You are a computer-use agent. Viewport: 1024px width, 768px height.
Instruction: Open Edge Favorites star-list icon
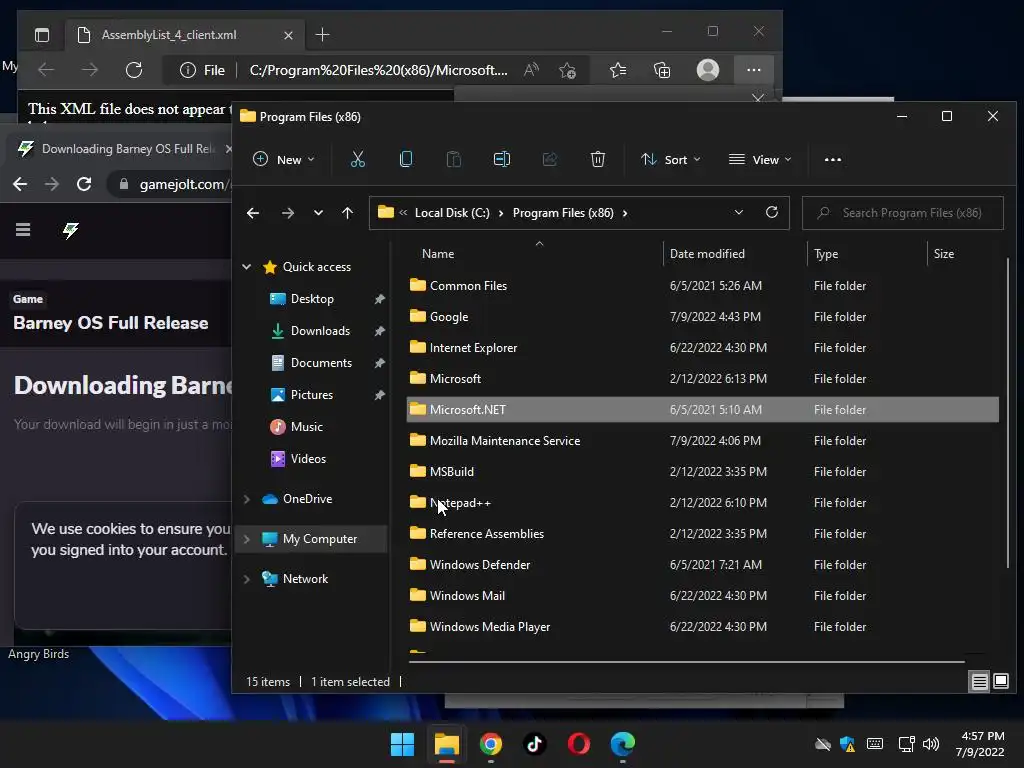[618, 70]
